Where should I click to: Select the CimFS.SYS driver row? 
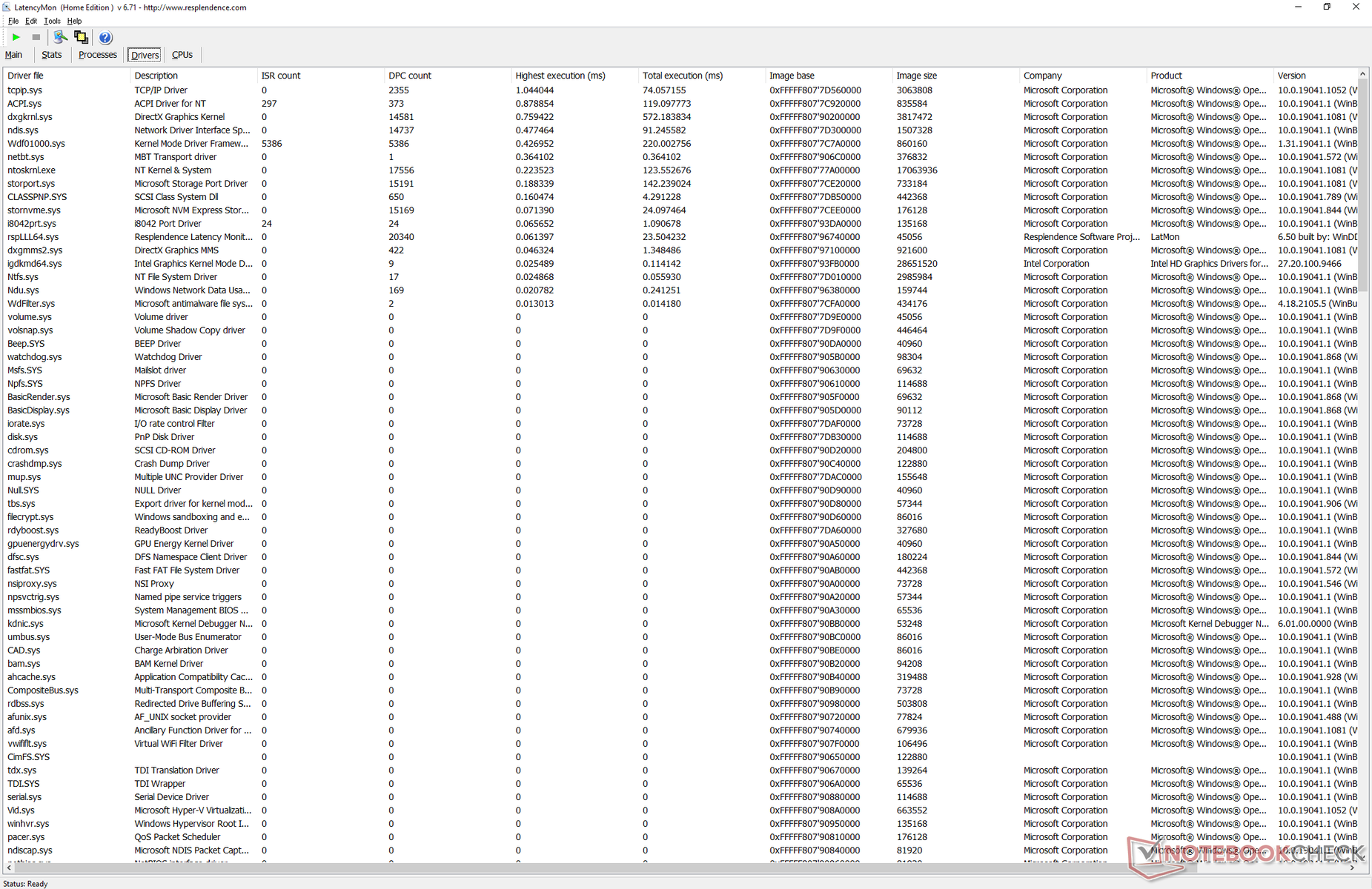(680, 757)
